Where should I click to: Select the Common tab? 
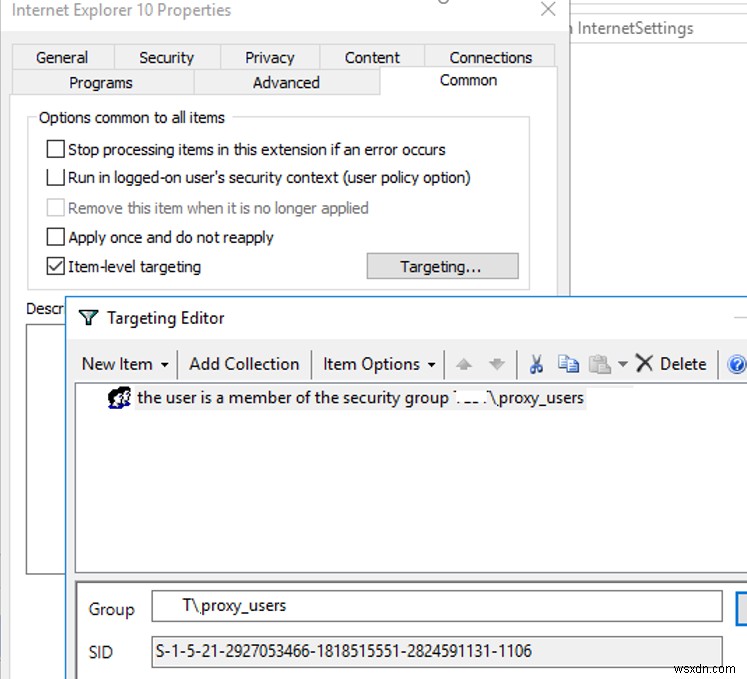pyautogui.click(x=468, y=81)
